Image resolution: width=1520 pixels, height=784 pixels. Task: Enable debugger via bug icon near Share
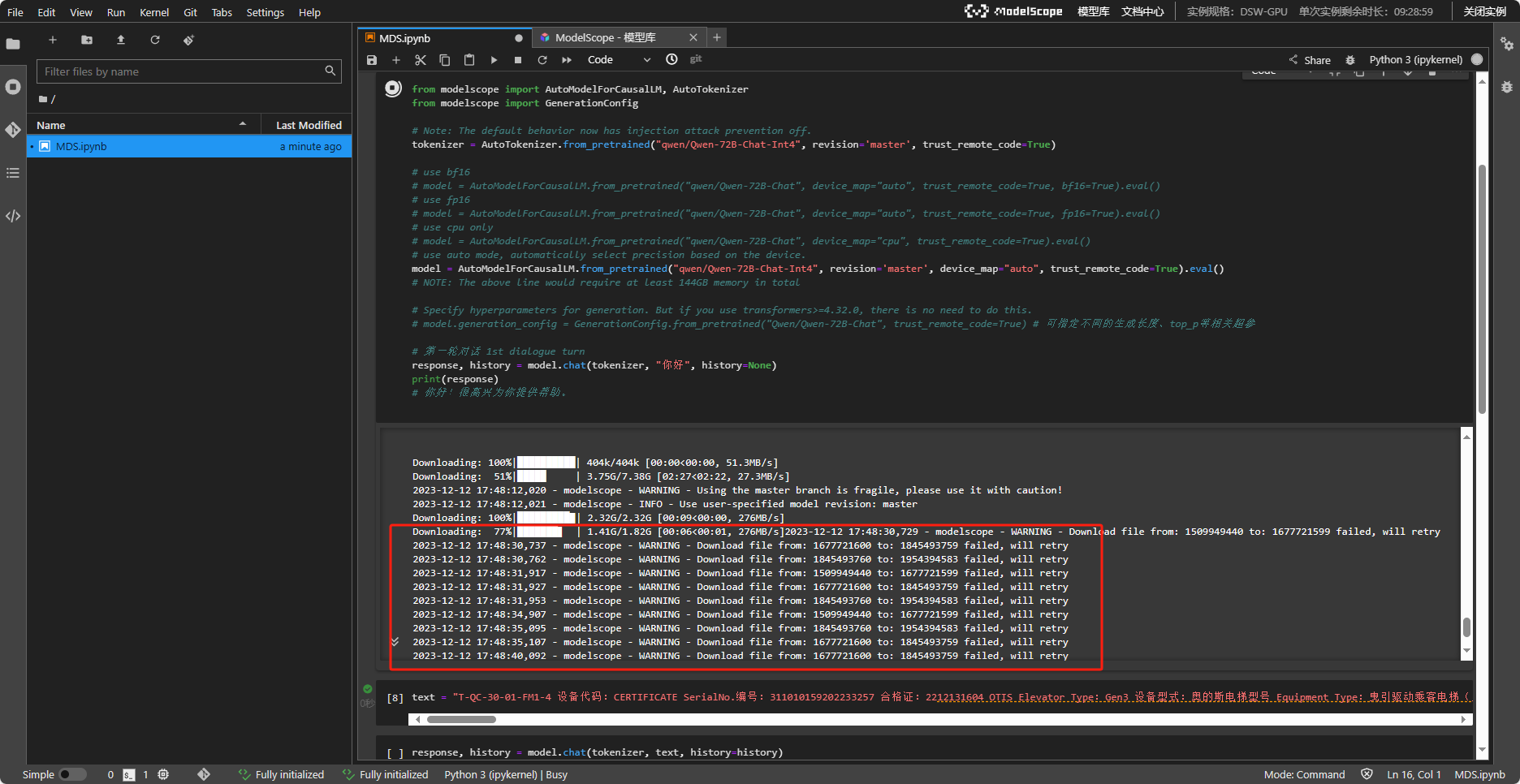(1350, 60)
